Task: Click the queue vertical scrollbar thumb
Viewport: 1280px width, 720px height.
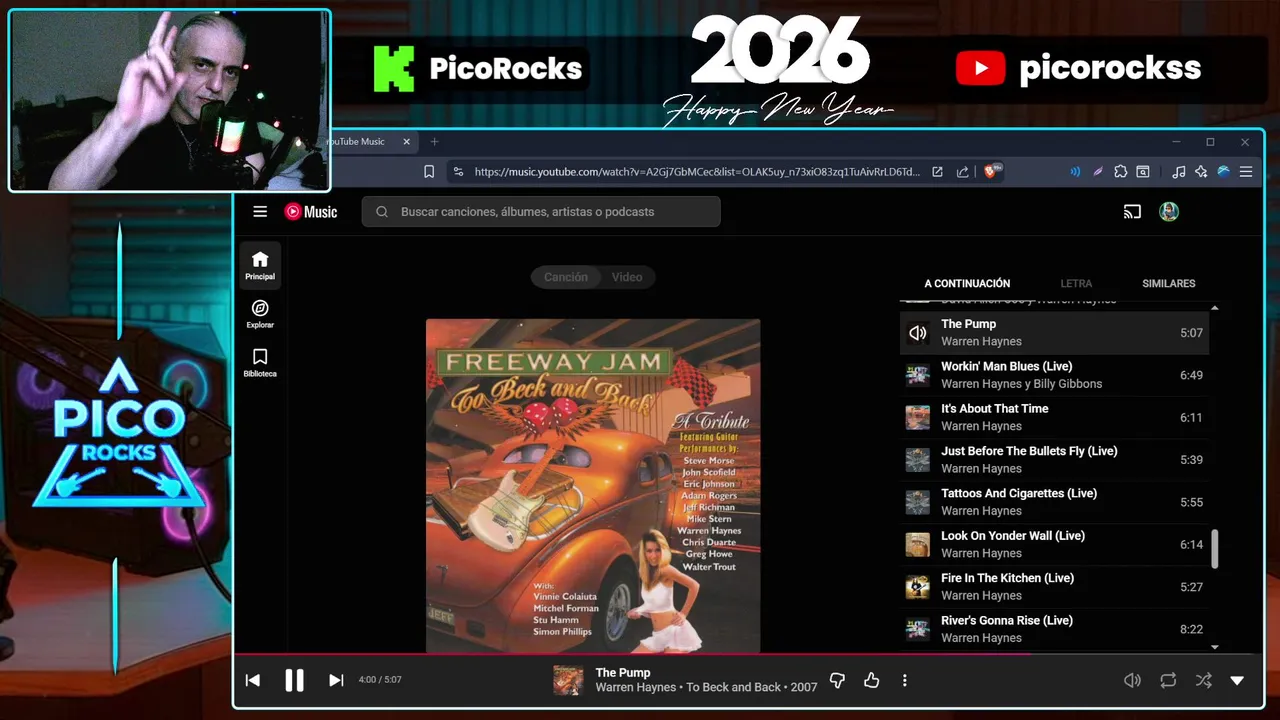Action: [x=1215, y=549]
